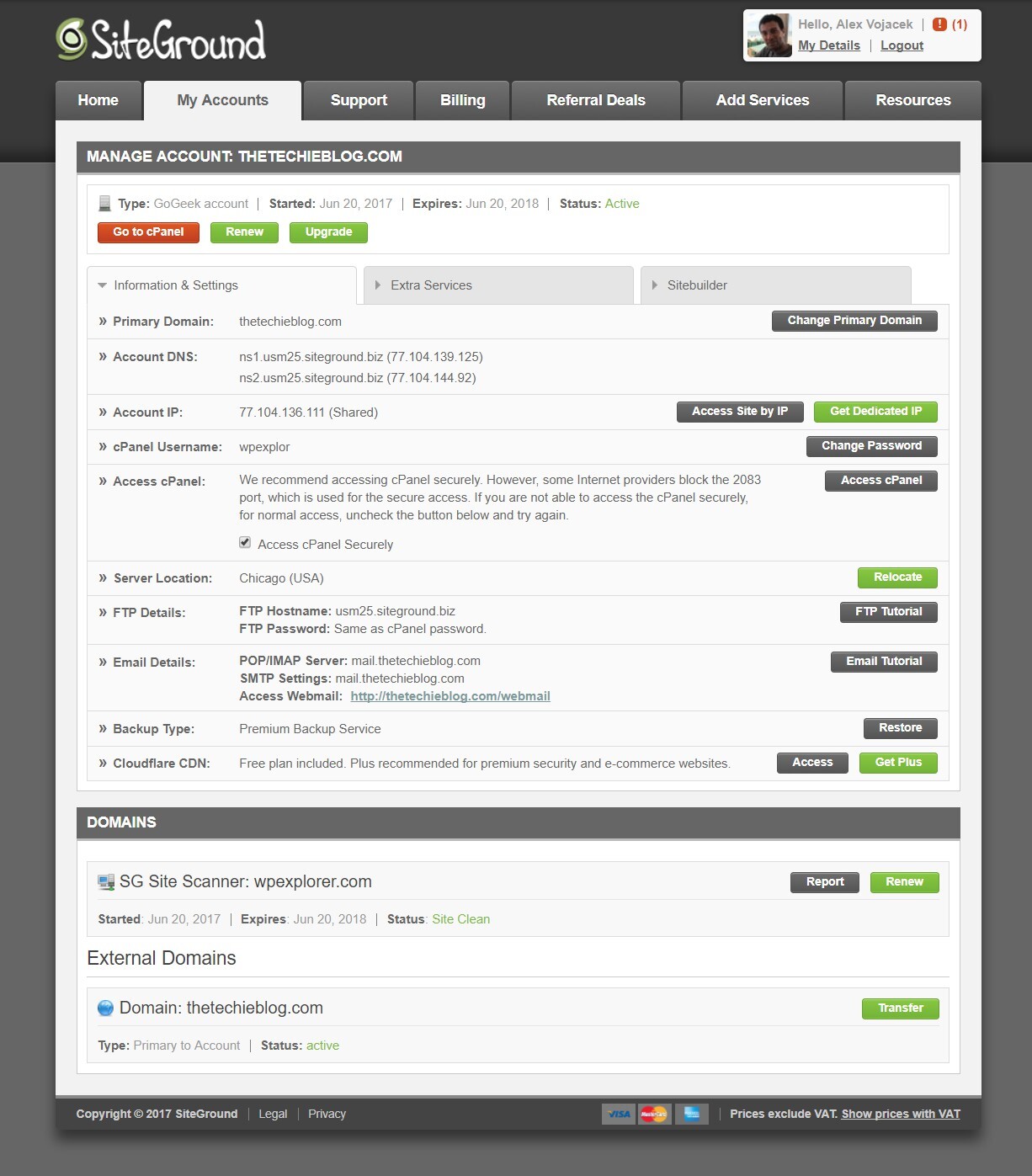The height and width of the screenshot is (1176, 1032).
Task: Click the red Go to cPanel button
Action: tap(148, 232)
